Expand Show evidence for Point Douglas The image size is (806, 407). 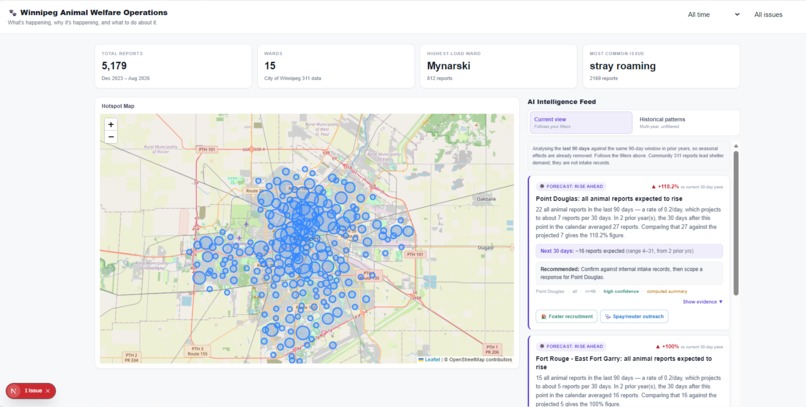[x=702, y=302]
